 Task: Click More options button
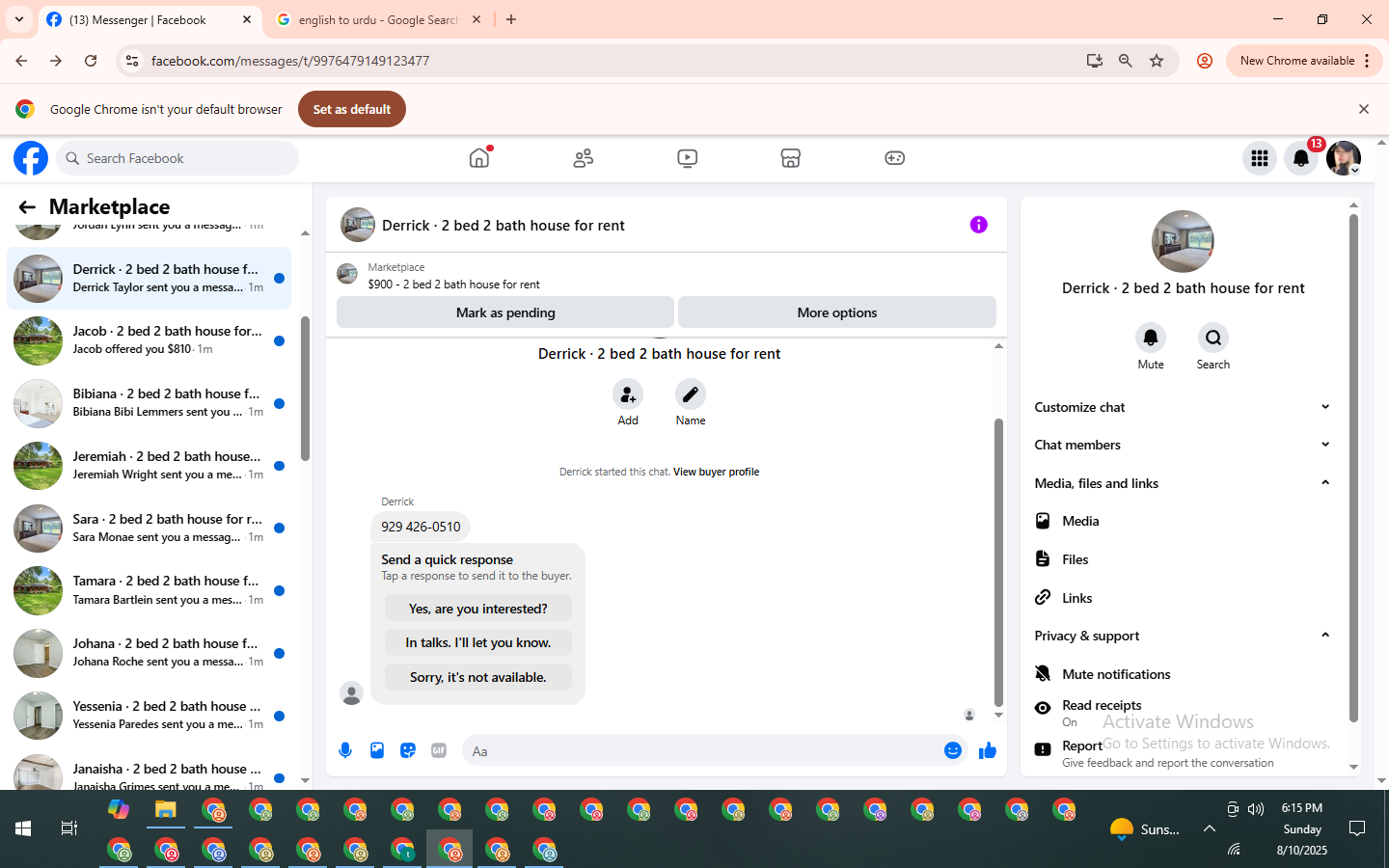point(837,312)
